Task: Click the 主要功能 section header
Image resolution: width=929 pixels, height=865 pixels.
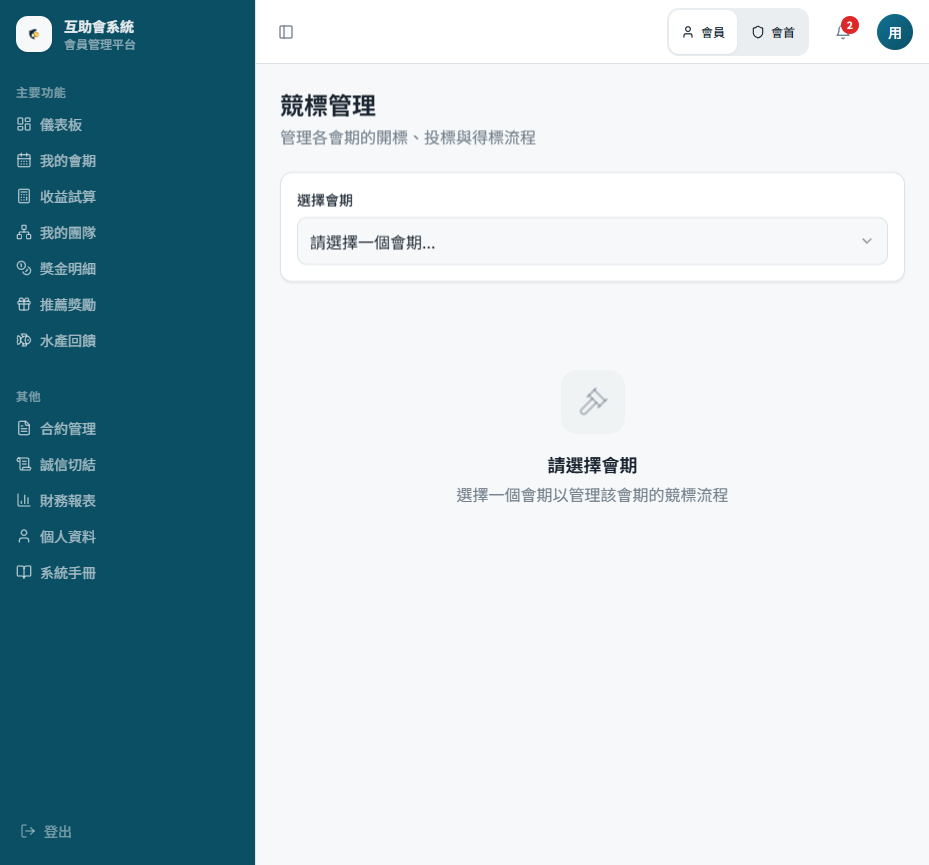Action: coord(41,92)
